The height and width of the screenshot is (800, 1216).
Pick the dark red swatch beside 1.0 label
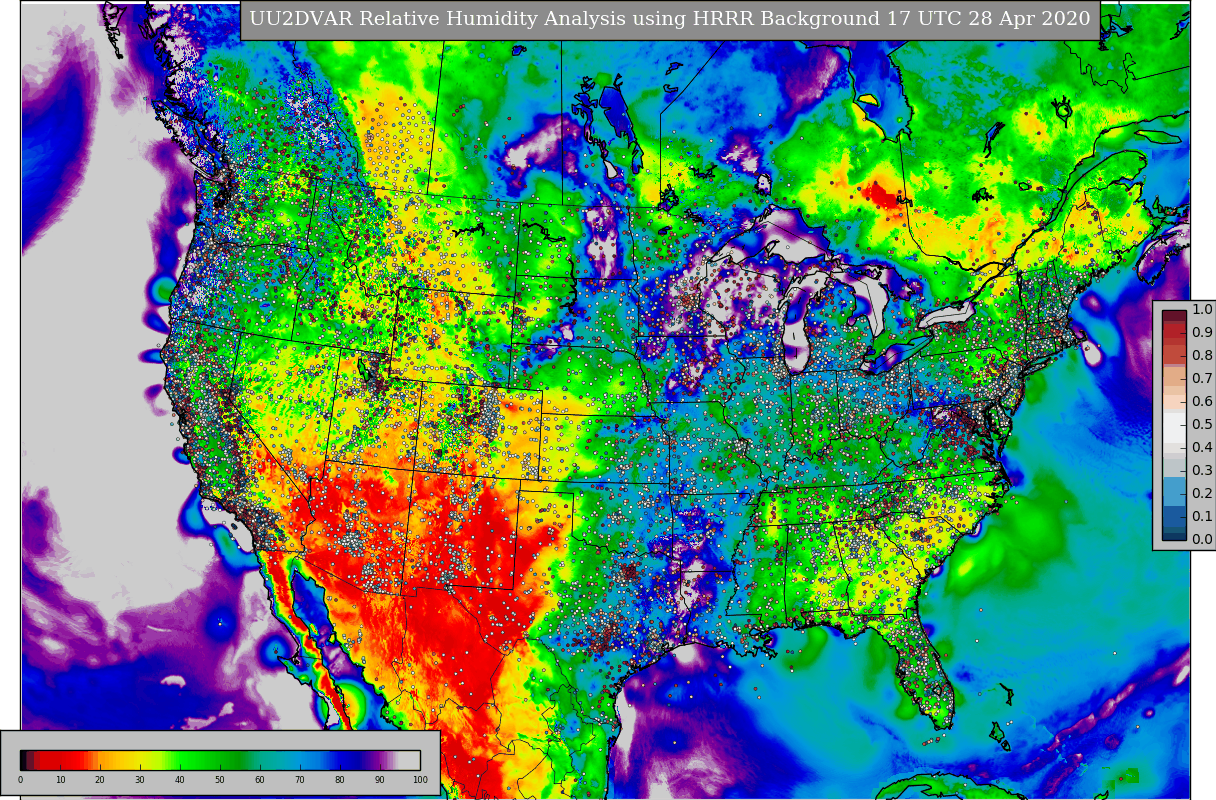[1174, 316]
